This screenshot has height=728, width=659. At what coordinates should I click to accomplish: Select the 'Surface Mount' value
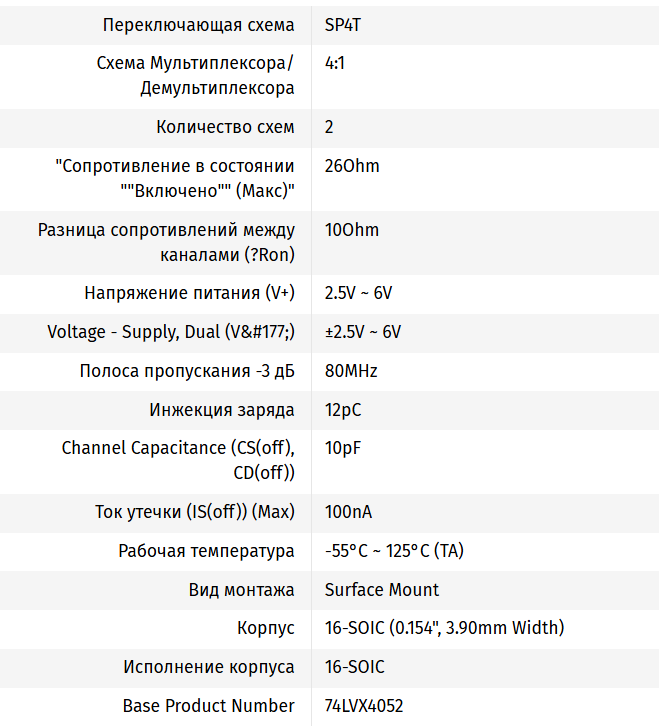click(x=382, y=589)
